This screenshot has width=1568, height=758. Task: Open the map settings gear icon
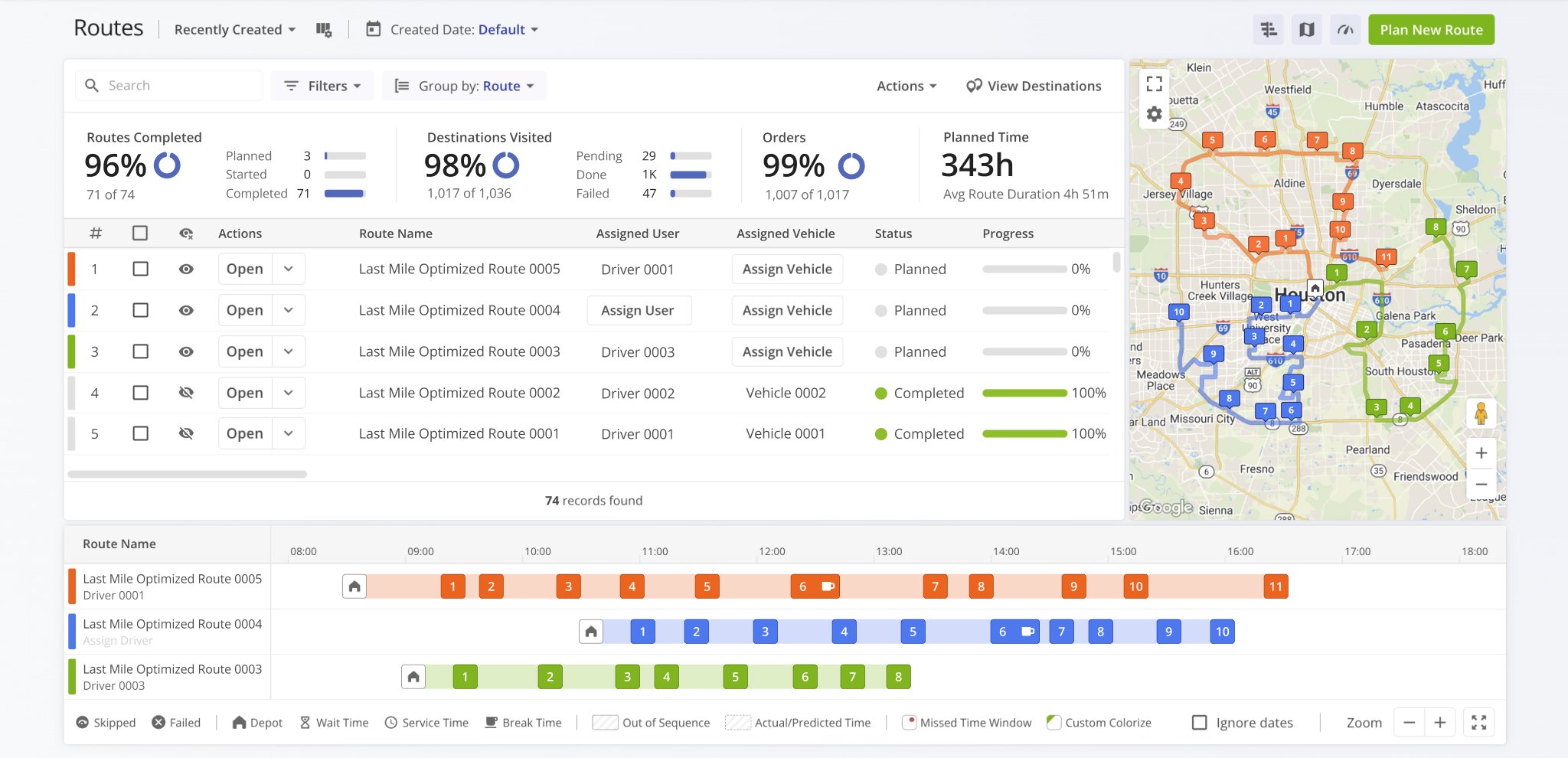point(1154,113)
